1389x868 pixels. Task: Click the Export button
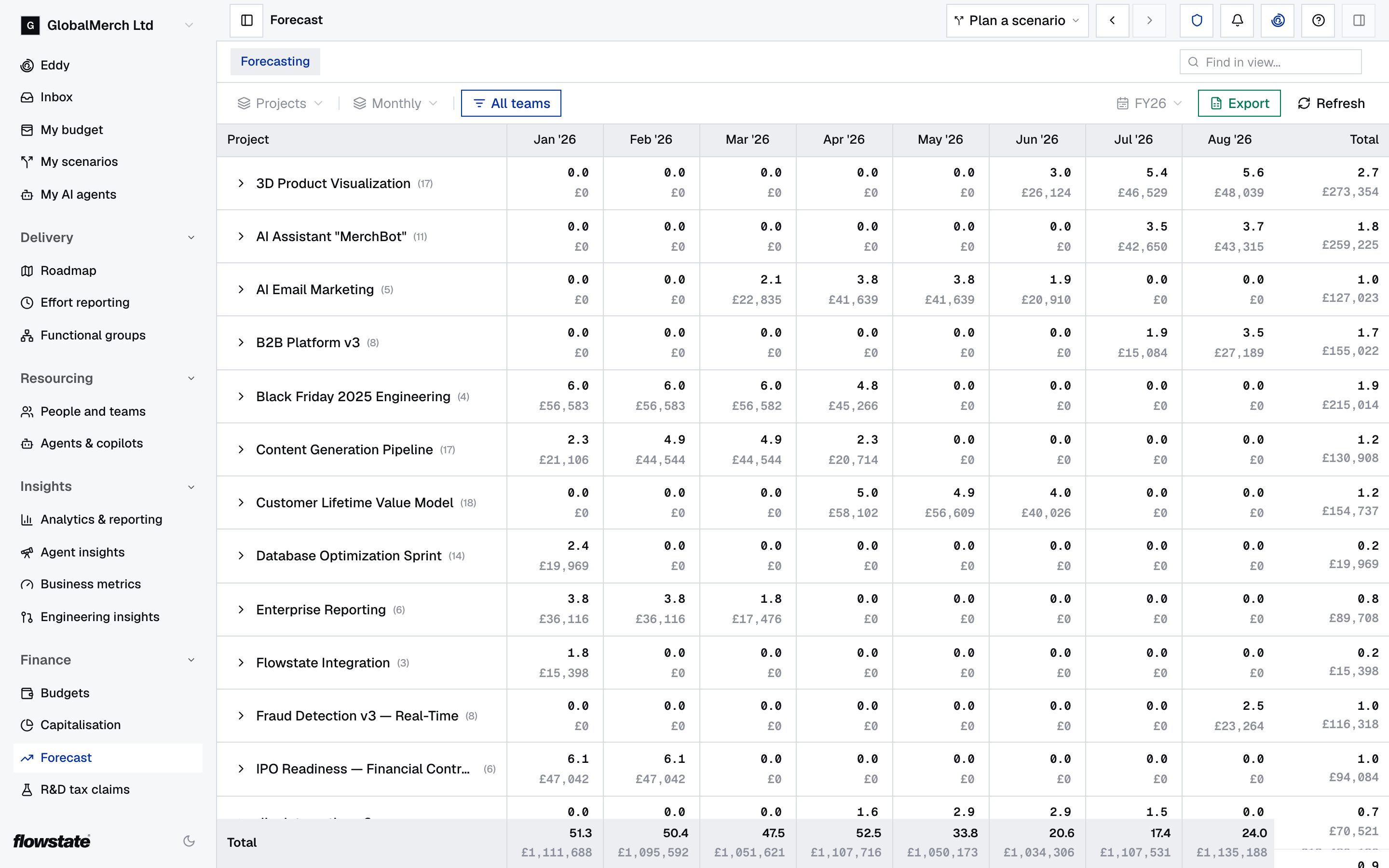tap(1239, 103)
